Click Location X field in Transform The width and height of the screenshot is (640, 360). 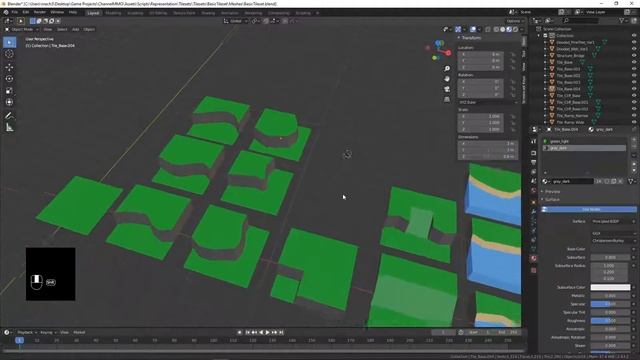pyautogui.click(x=481, y=54)
